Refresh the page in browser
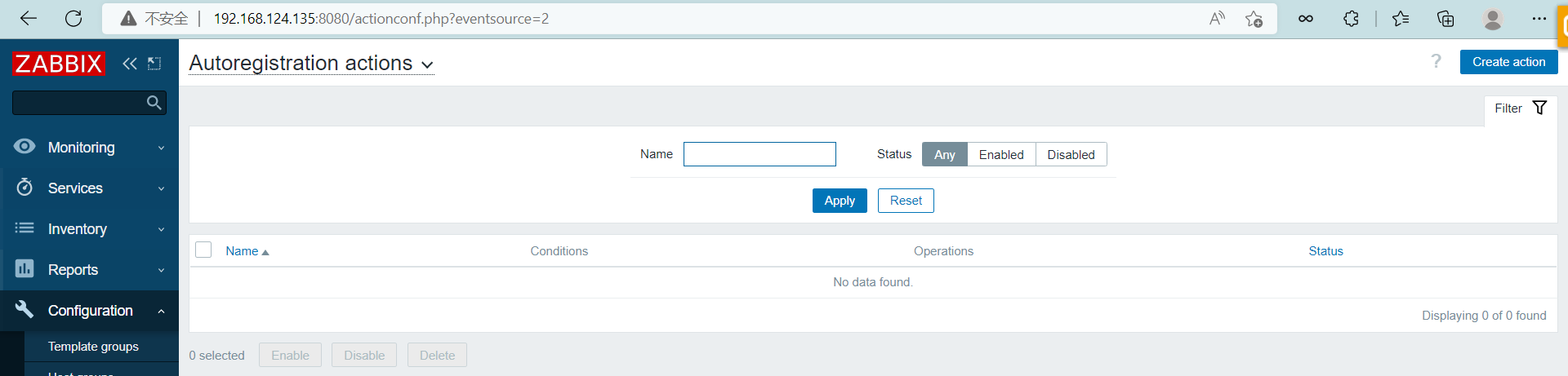Screen dimensions: 1568x376 (73, 19)
